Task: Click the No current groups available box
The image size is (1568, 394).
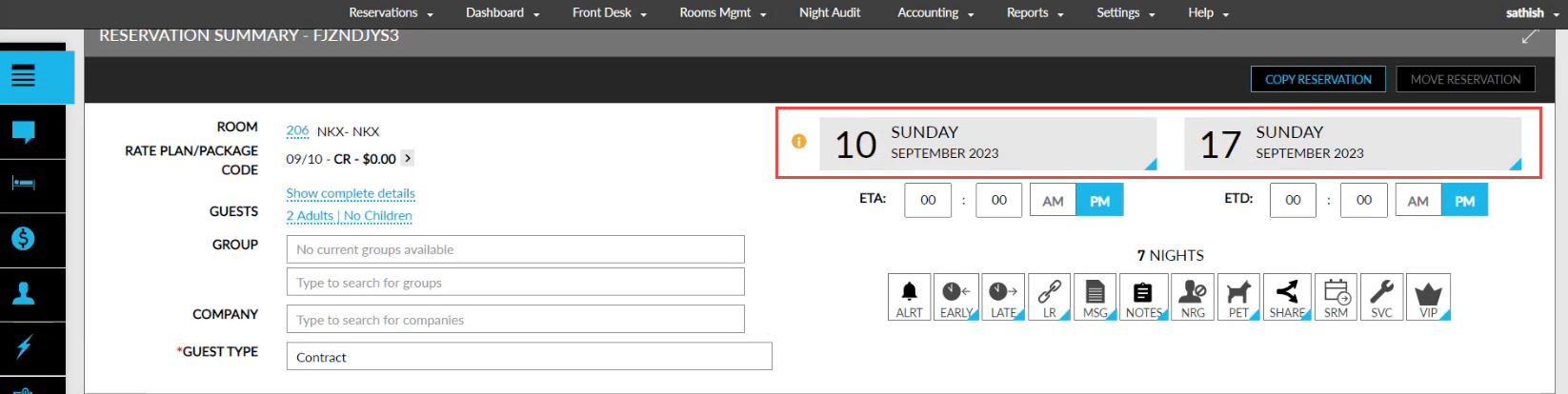Action: [515, 249]
